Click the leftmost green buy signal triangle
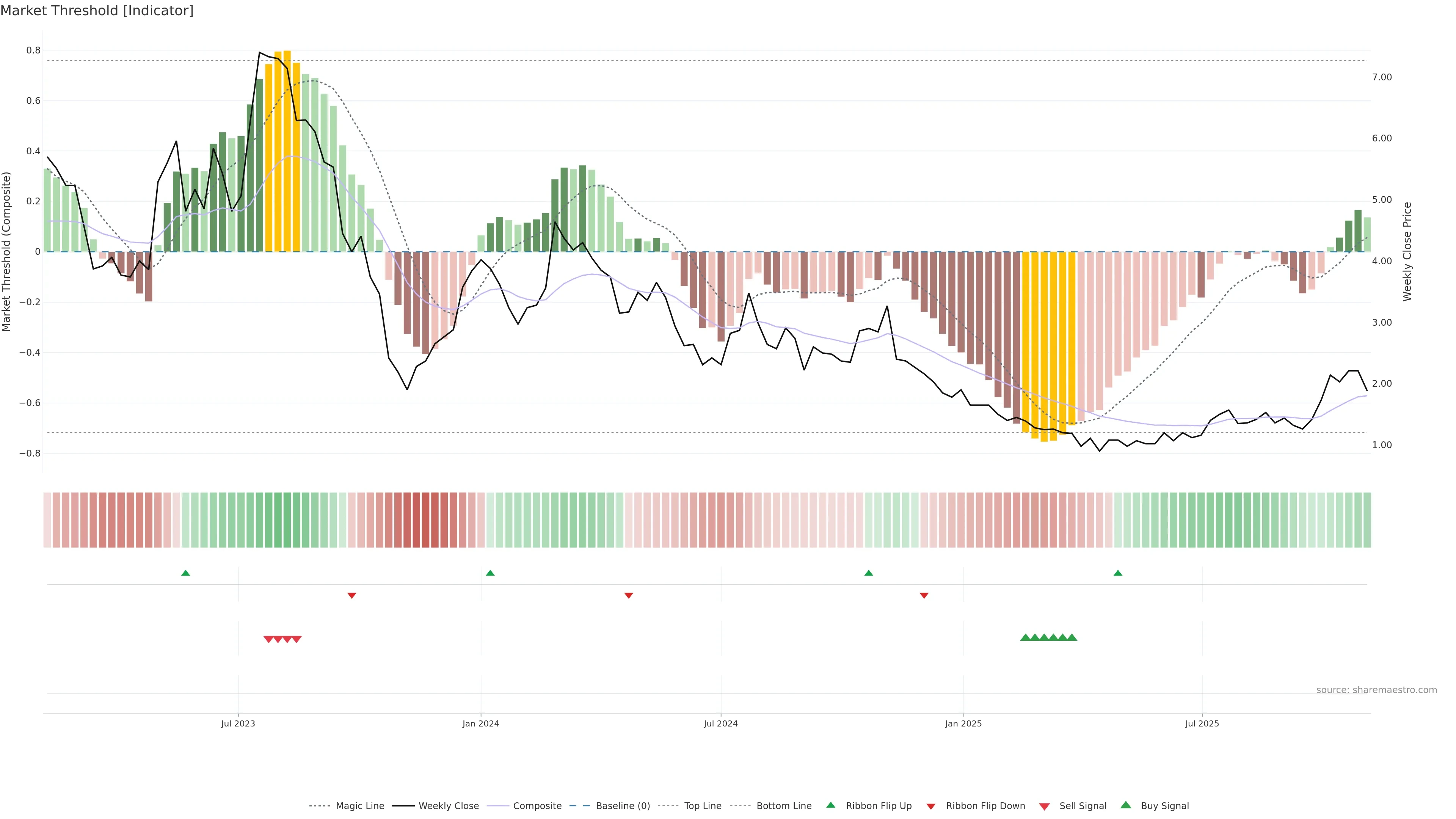This screenshot has width=1456, height=819. 1025,637
